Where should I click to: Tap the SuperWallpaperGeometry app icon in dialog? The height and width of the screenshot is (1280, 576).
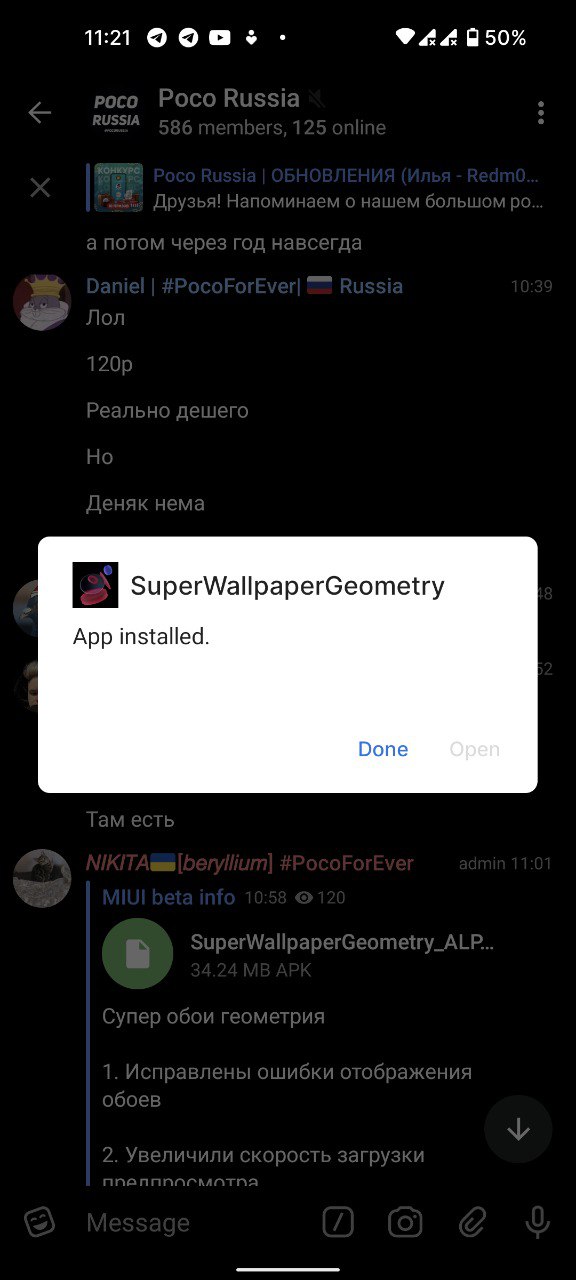[x=96, y=585]
